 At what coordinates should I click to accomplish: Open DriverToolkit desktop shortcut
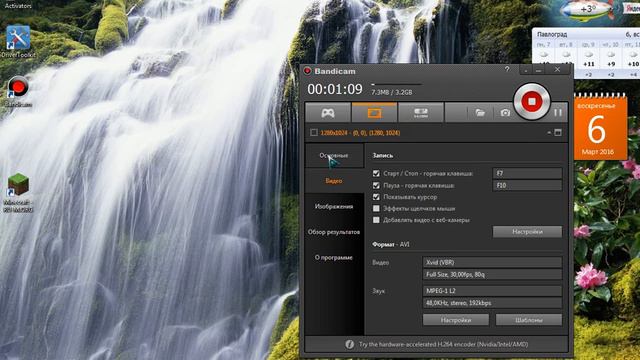(x=18, y=42)
